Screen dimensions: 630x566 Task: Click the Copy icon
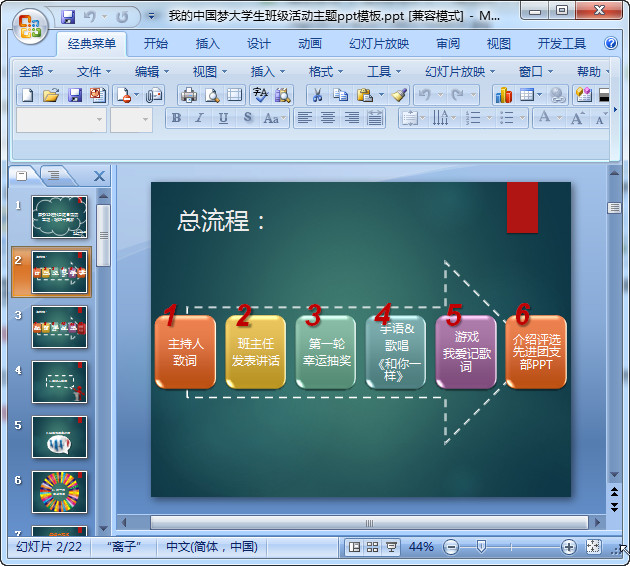(x=340, y=95)
